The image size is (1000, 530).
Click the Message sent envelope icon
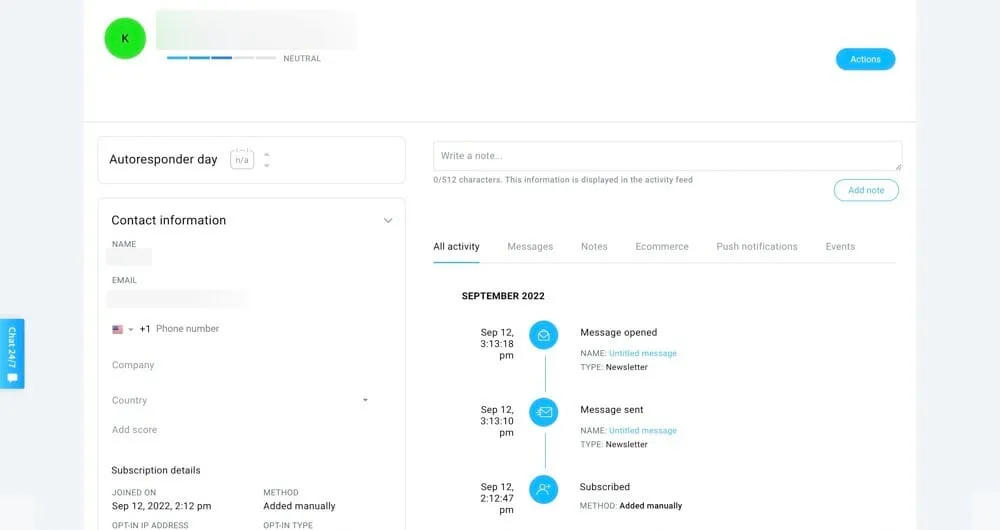click(x=544, y=412)
